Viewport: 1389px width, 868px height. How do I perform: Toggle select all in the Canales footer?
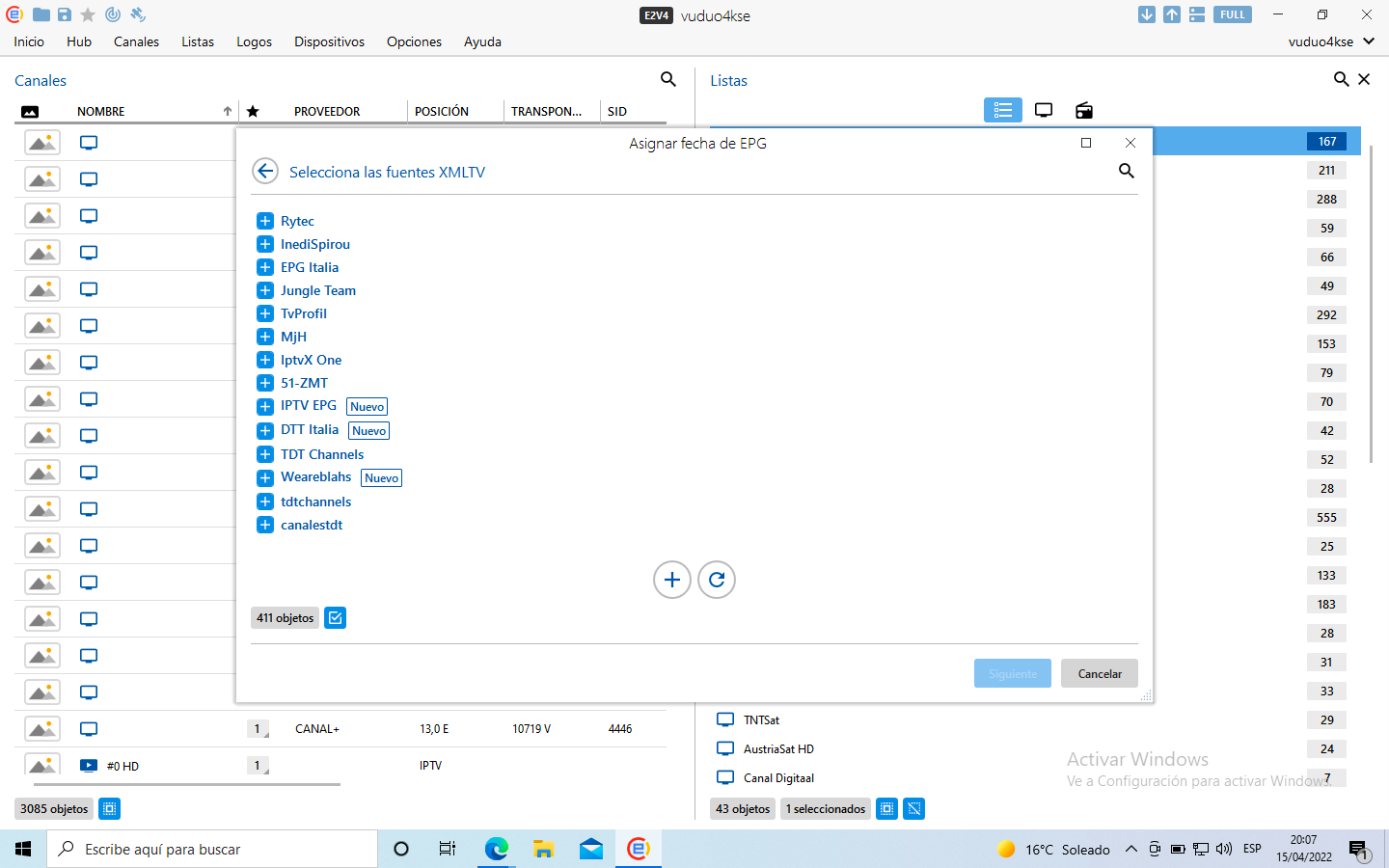[x=110, y=808]
